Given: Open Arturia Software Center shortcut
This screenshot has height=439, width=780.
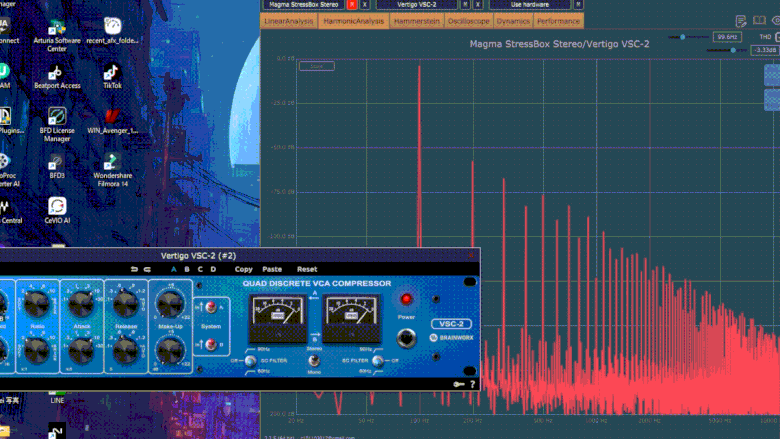Looking at the screenshot, I should pos(57,30).
